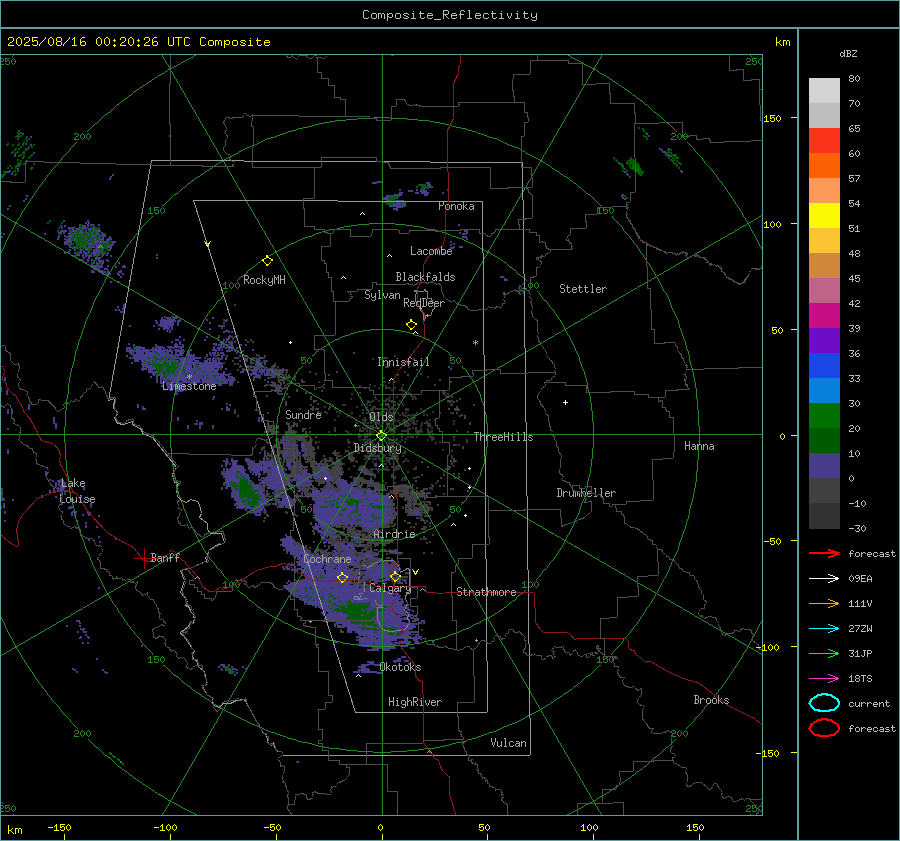
Task: Click the green 31JP arrow icon
Action: click(x=824, y=653)
